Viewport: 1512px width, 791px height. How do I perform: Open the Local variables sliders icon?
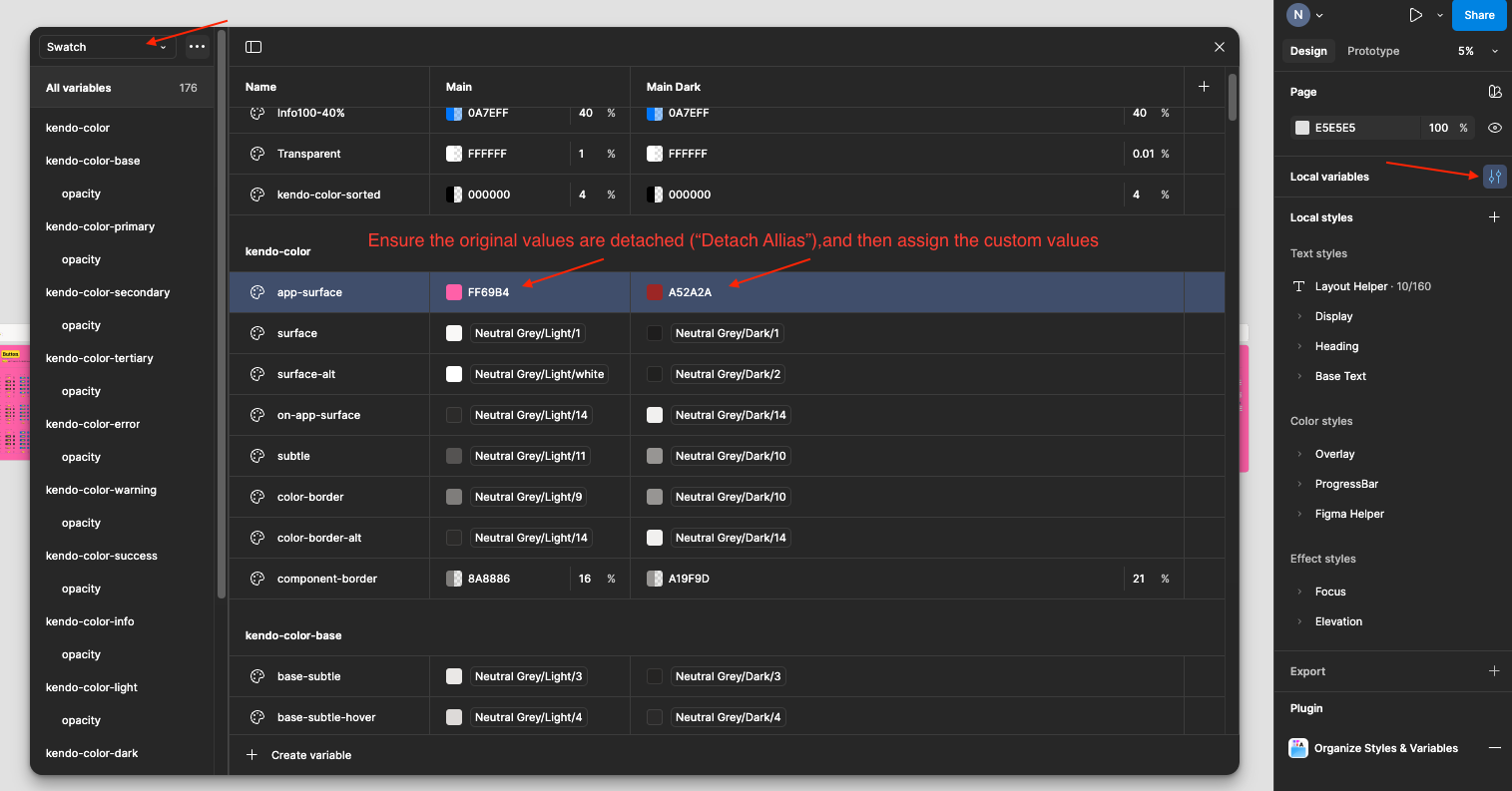pyautogui.click(x=1494, y=177)
